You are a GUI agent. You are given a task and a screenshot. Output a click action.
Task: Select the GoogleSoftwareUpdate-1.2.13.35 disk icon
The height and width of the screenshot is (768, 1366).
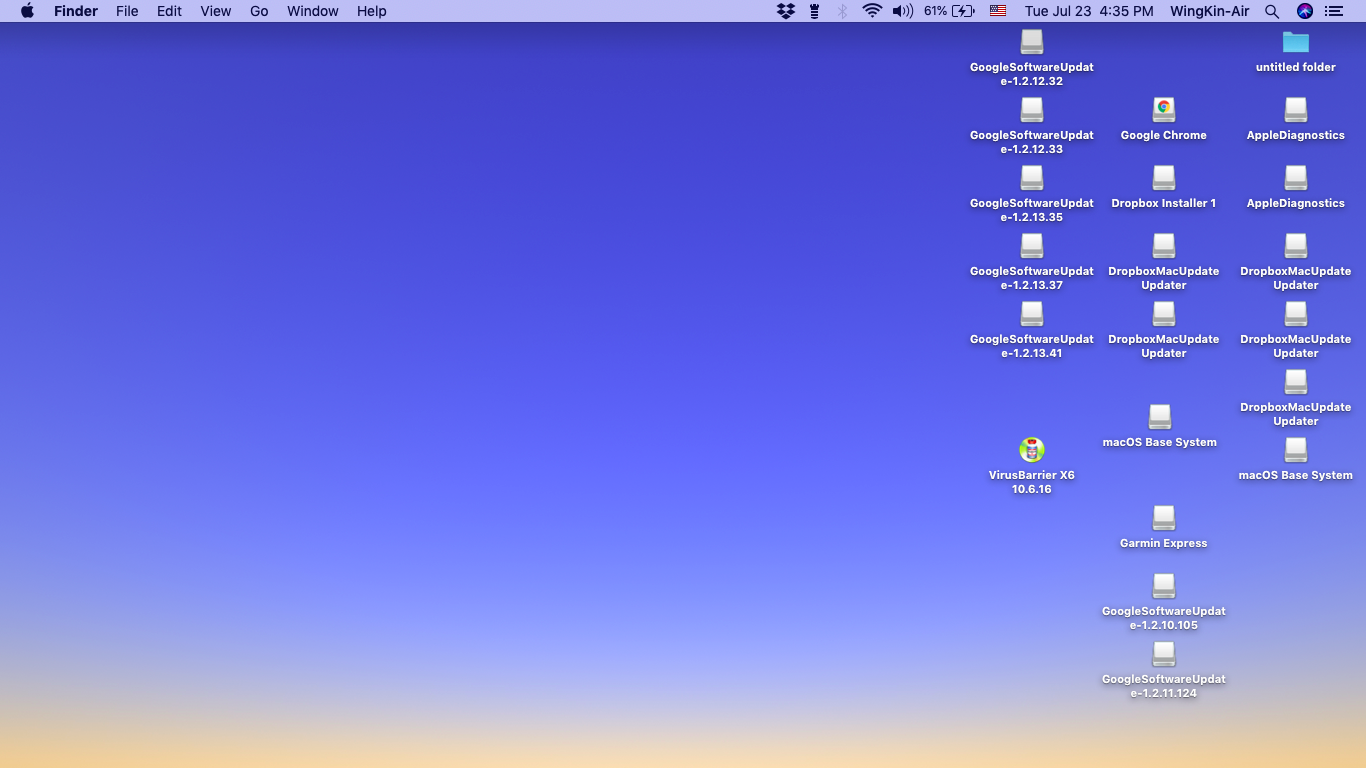point(1032,178)
